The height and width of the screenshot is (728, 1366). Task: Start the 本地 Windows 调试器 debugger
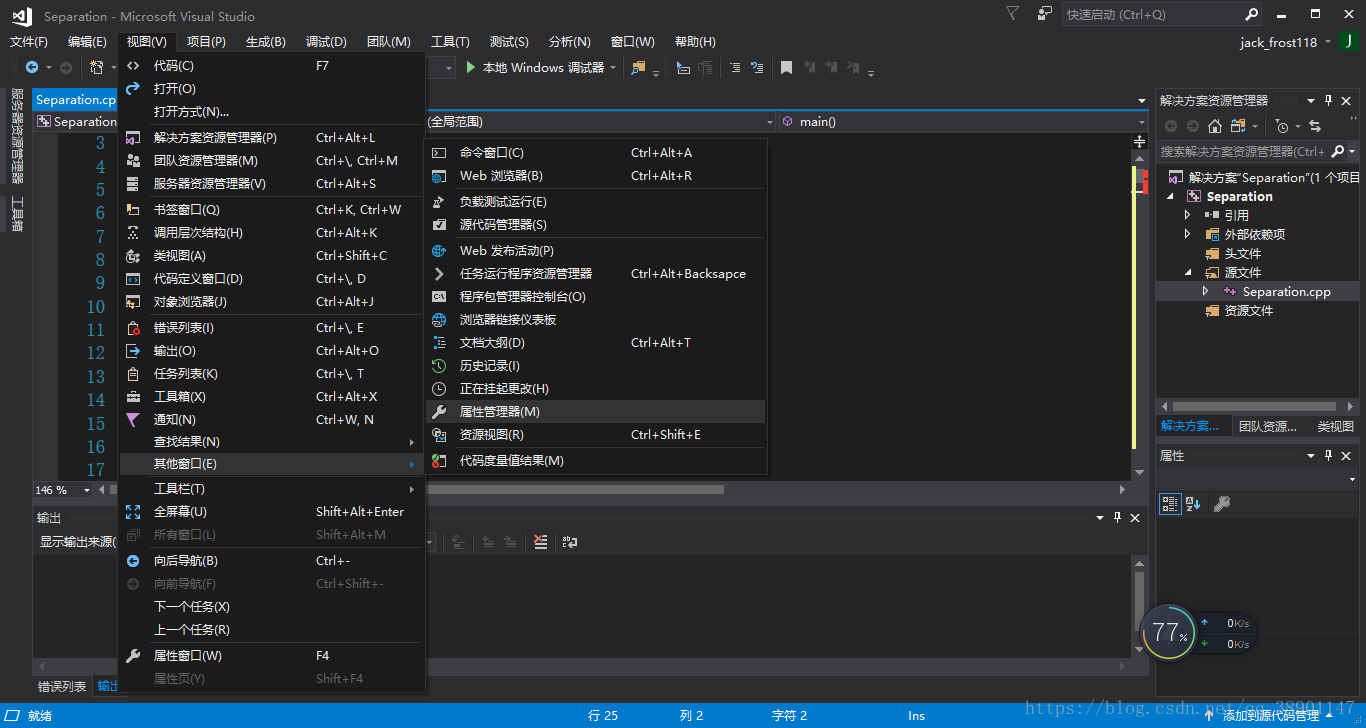point(535,67)
